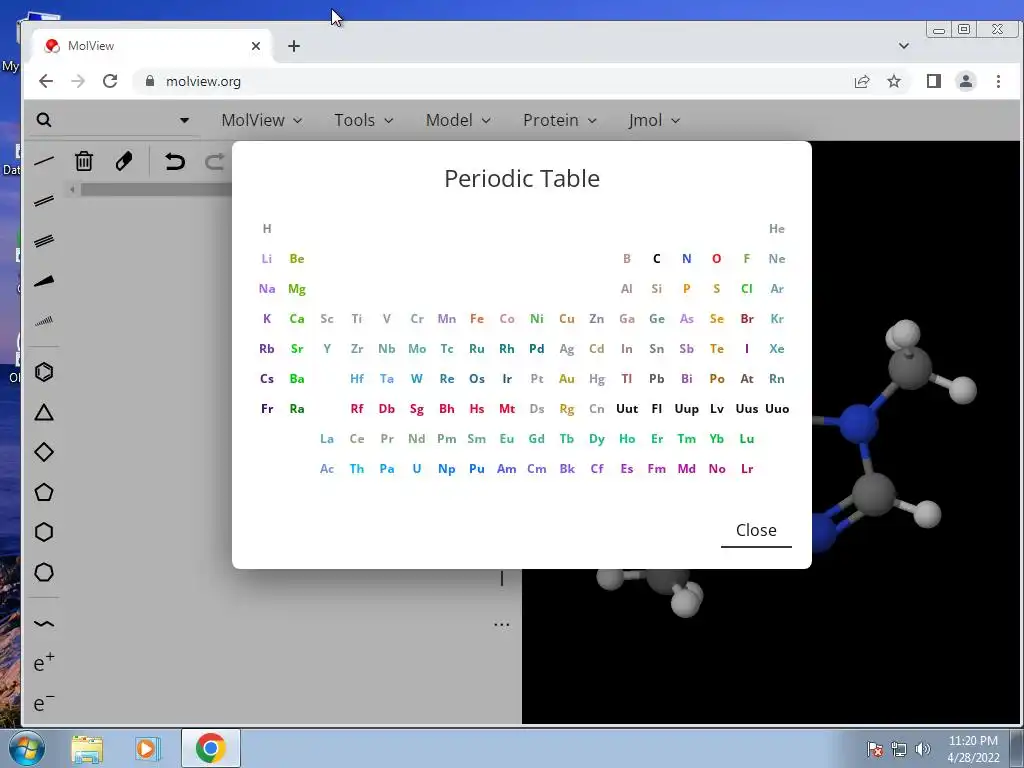Image resolution: width=1024 pixels, height=768 pixels.
Task: Bookmark this page with the star
Action: pyautogui.click(x=894, y=81)
